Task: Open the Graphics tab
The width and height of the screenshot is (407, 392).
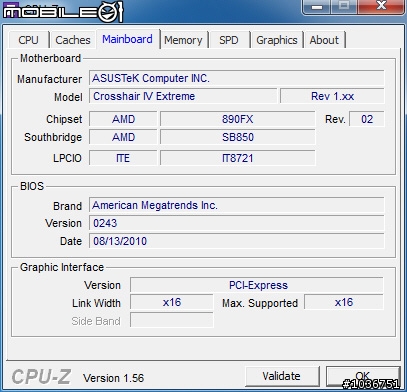Action: 277,40
